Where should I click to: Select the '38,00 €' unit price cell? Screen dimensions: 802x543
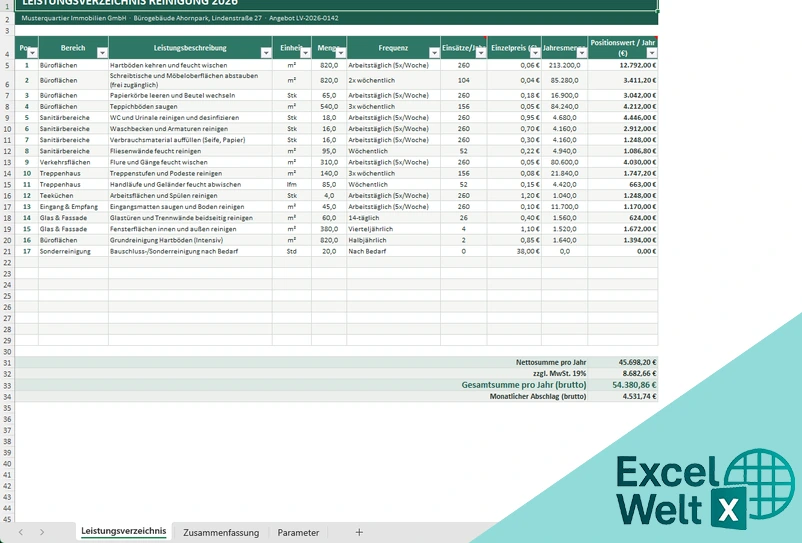514,252
